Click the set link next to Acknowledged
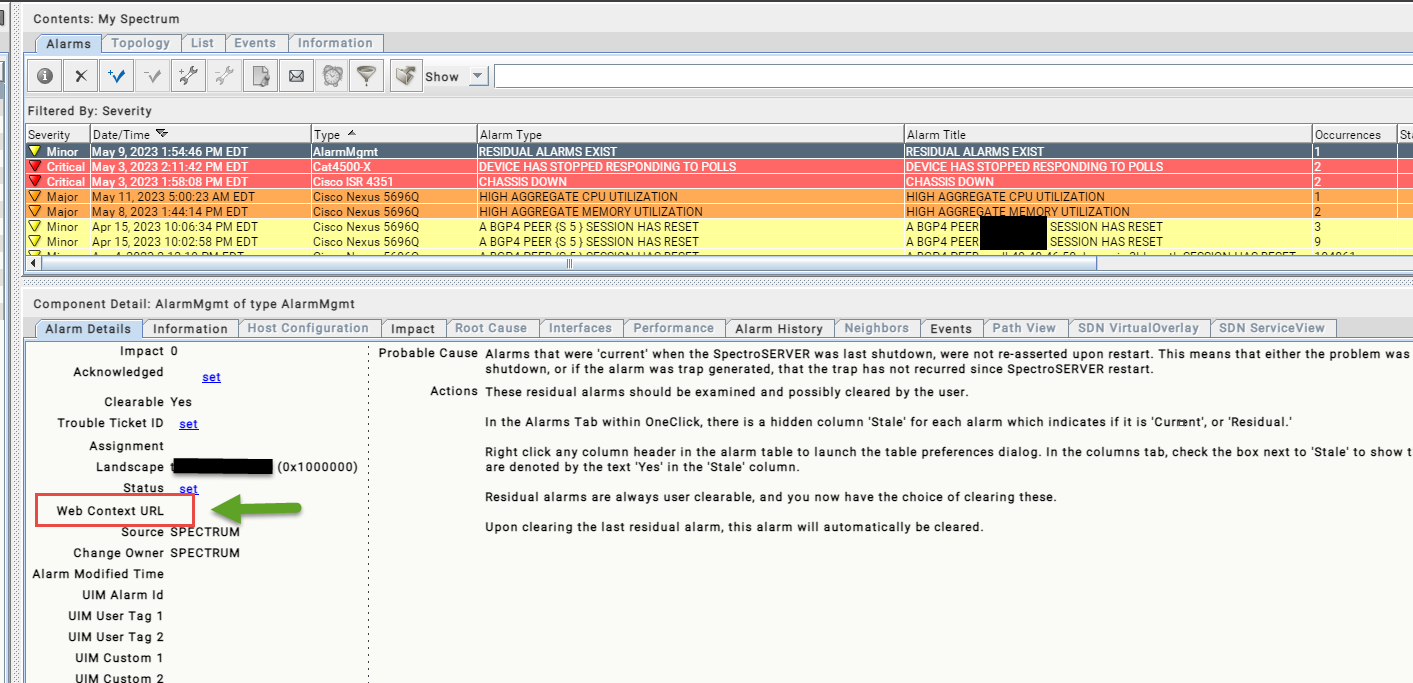This screenshot has height=683, width=1413. click(211, 377)
